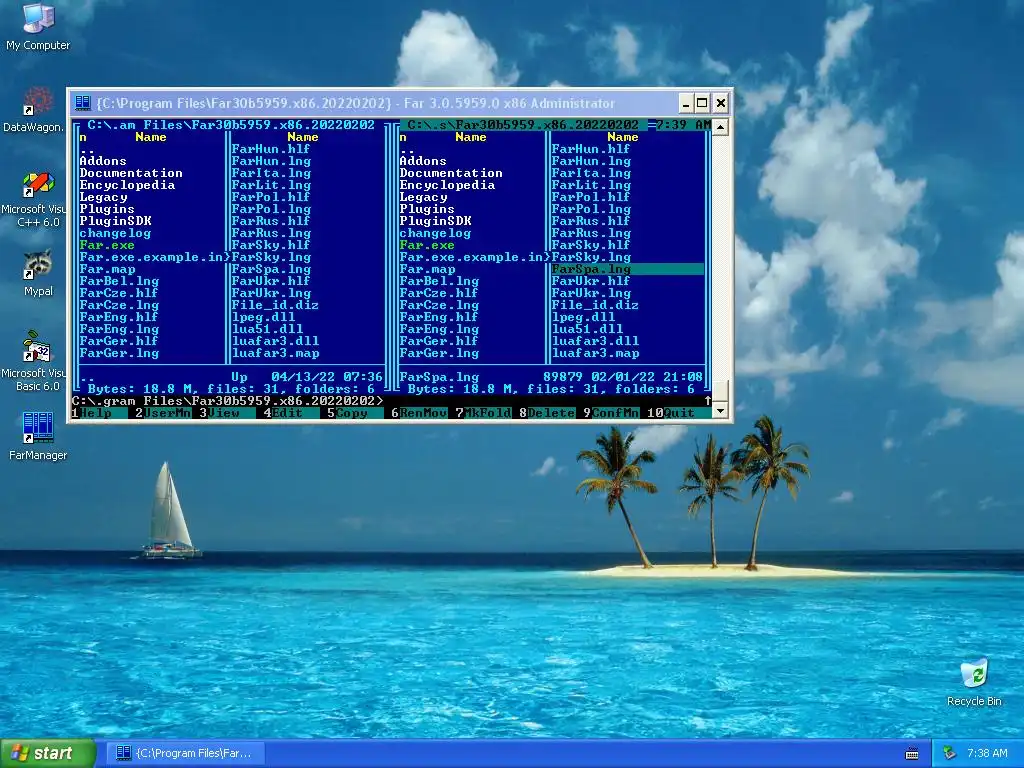Screen dimensions: 1024x768
Task: Click the on-screen keyboard tray icon
Action: [x=912, y=754]
